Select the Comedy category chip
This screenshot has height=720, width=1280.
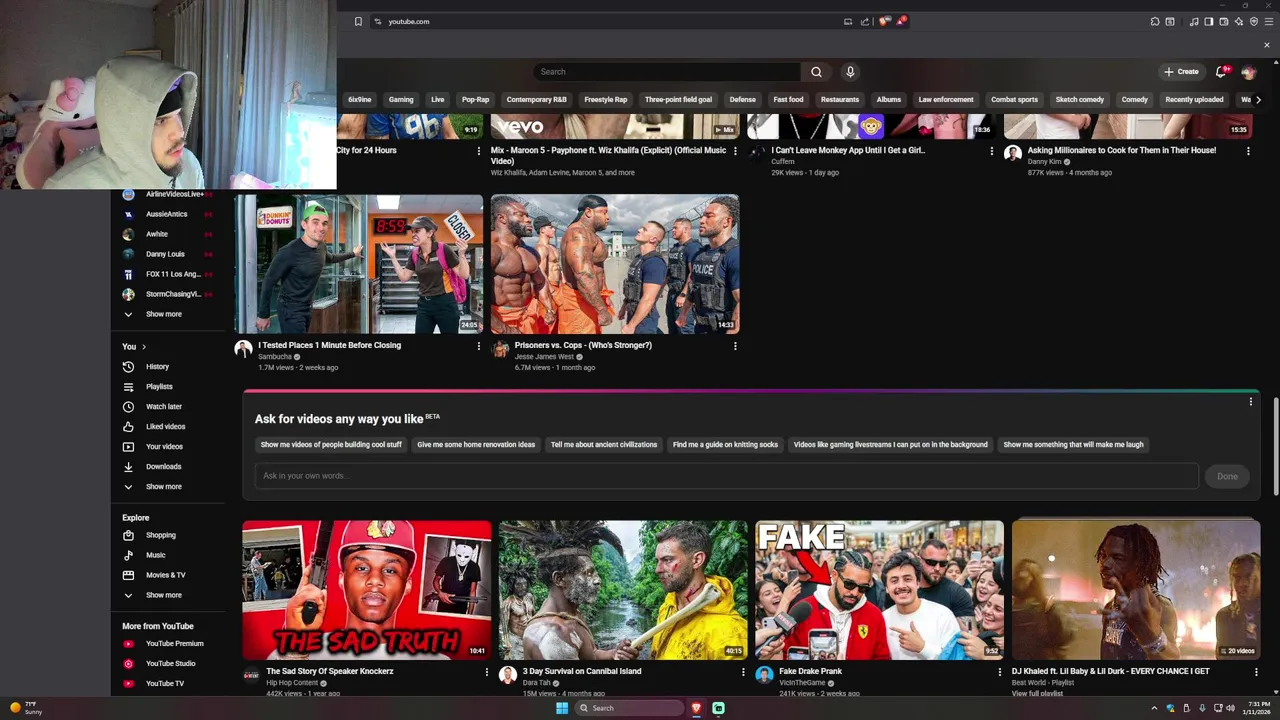click(1134, 100)
